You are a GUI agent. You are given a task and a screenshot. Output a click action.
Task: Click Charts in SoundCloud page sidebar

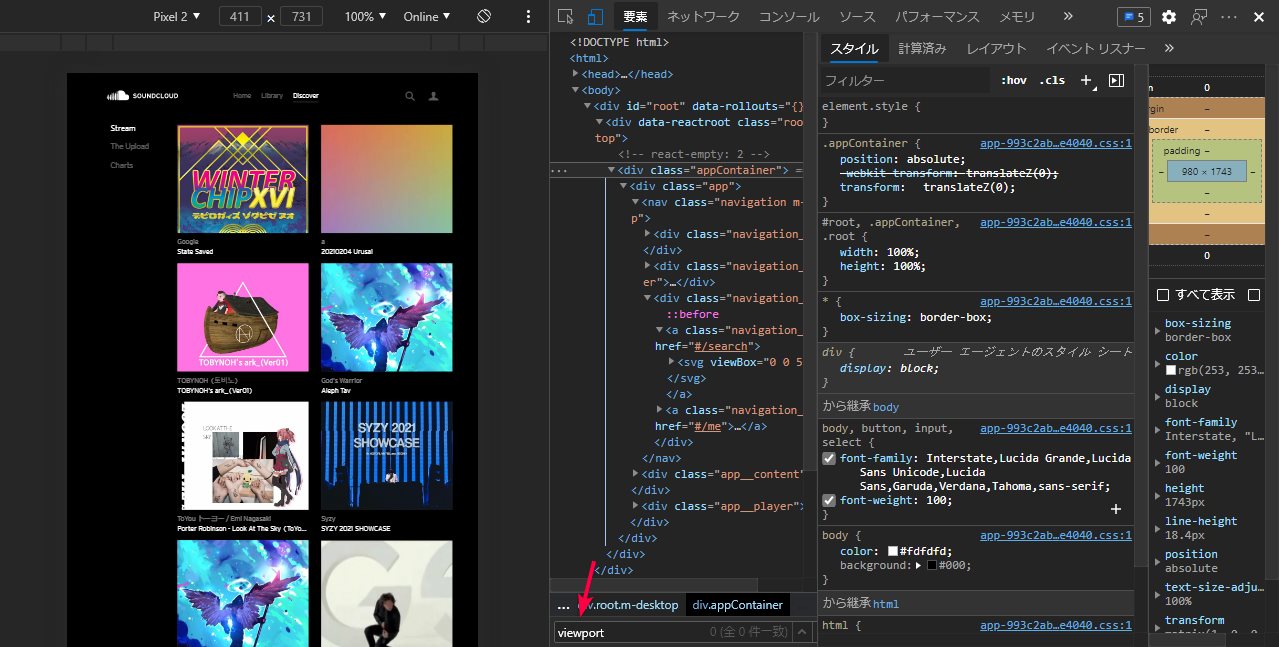[122, 165]
